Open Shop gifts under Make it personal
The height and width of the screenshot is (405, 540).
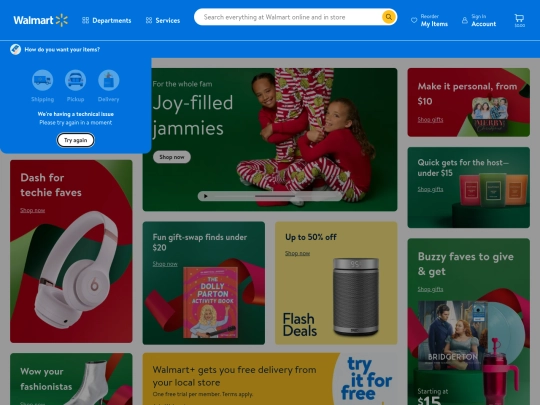click(430, 120)
